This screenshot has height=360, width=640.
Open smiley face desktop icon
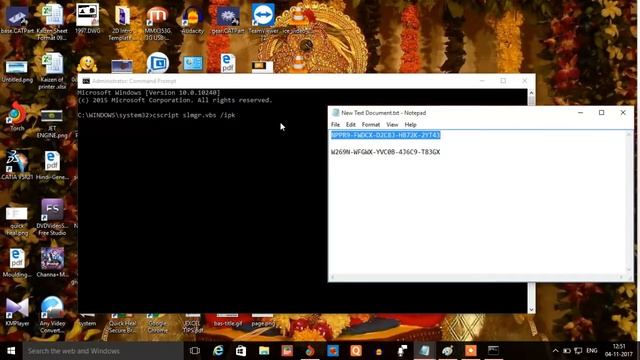[87, 64]
